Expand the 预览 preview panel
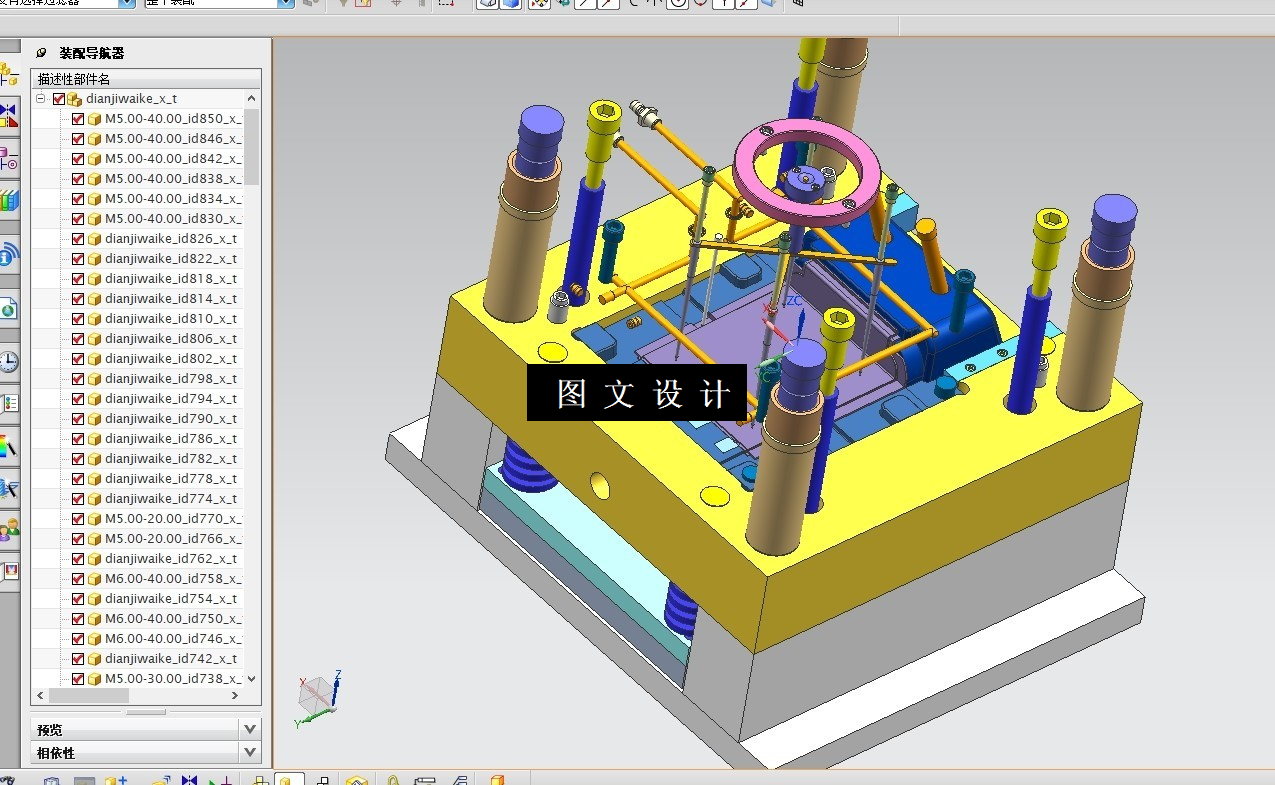The width and height of the screenshot is (1275, 785). (x=250, y=729)
